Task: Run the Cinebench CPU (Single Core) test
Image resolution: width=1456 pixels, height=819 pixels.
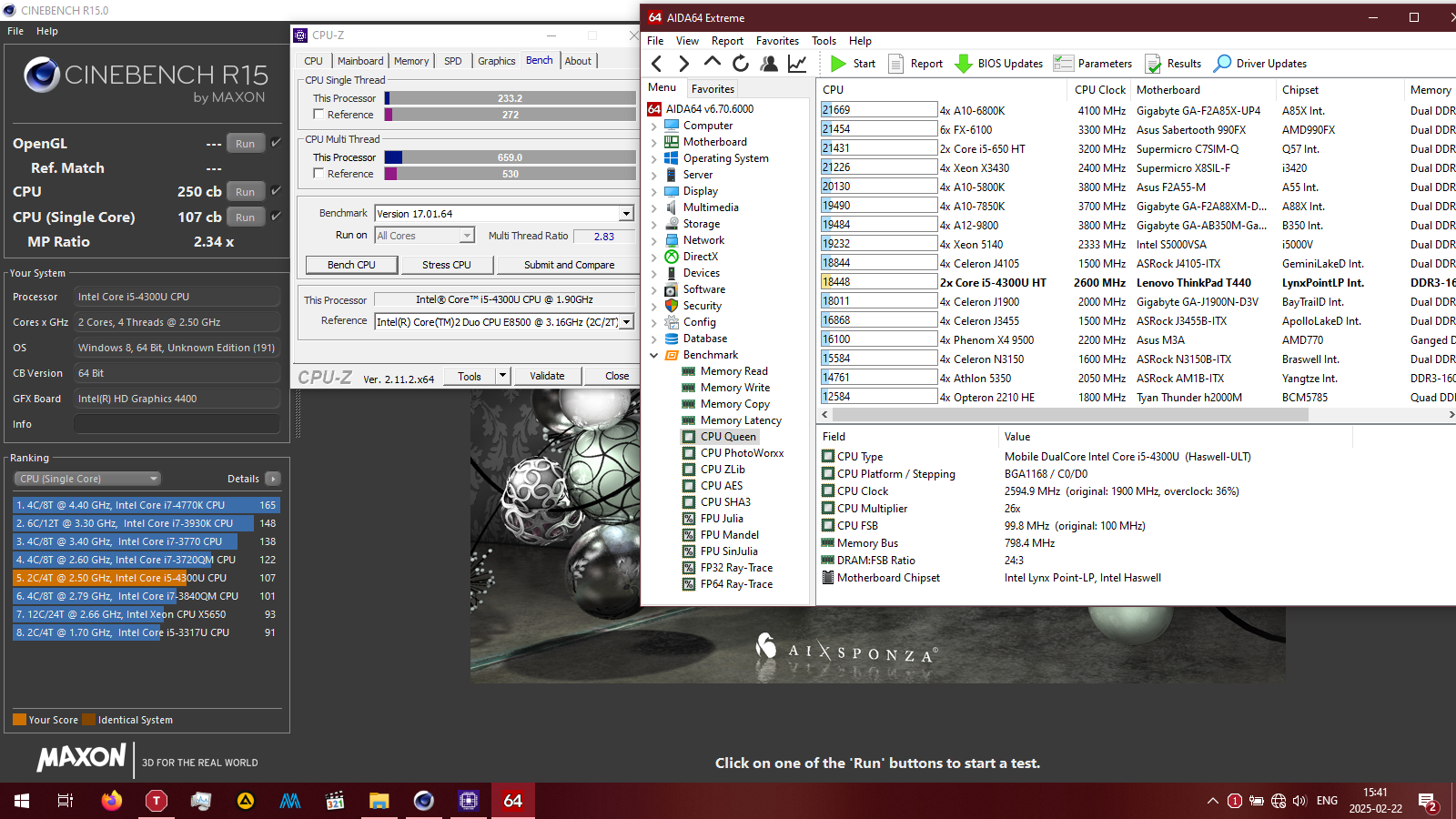Action: click(x=245, y=217)
